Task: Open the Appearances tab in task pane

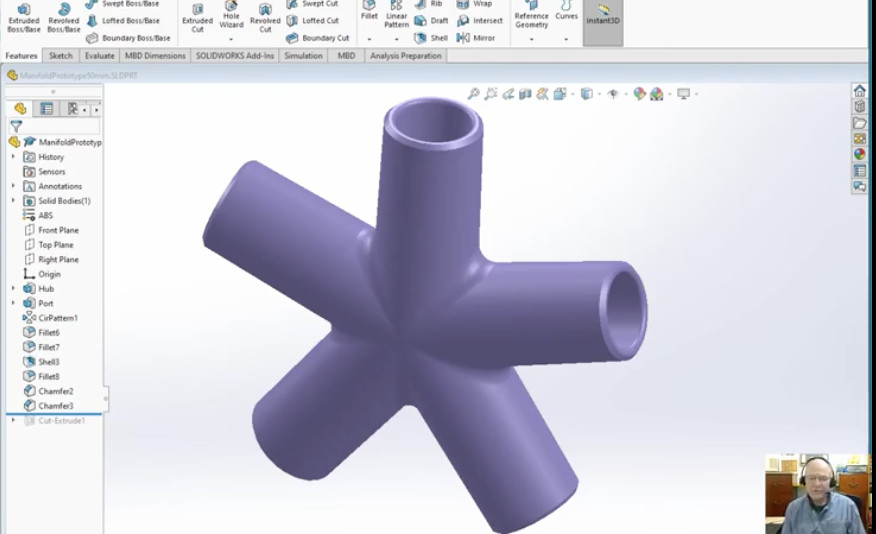Action: point(859,154)
